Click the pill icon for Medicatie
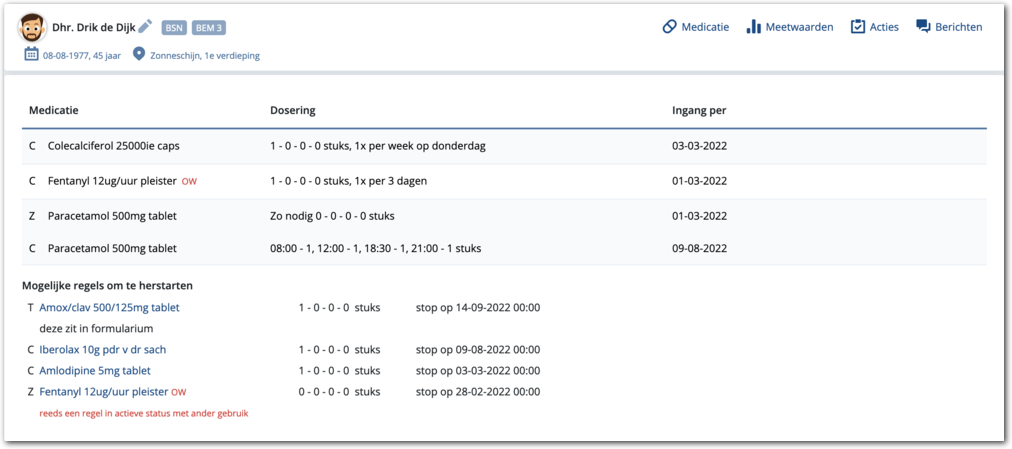Viewport: 1012px width, 449px height. pyautogui.click(x=669, y=27)
